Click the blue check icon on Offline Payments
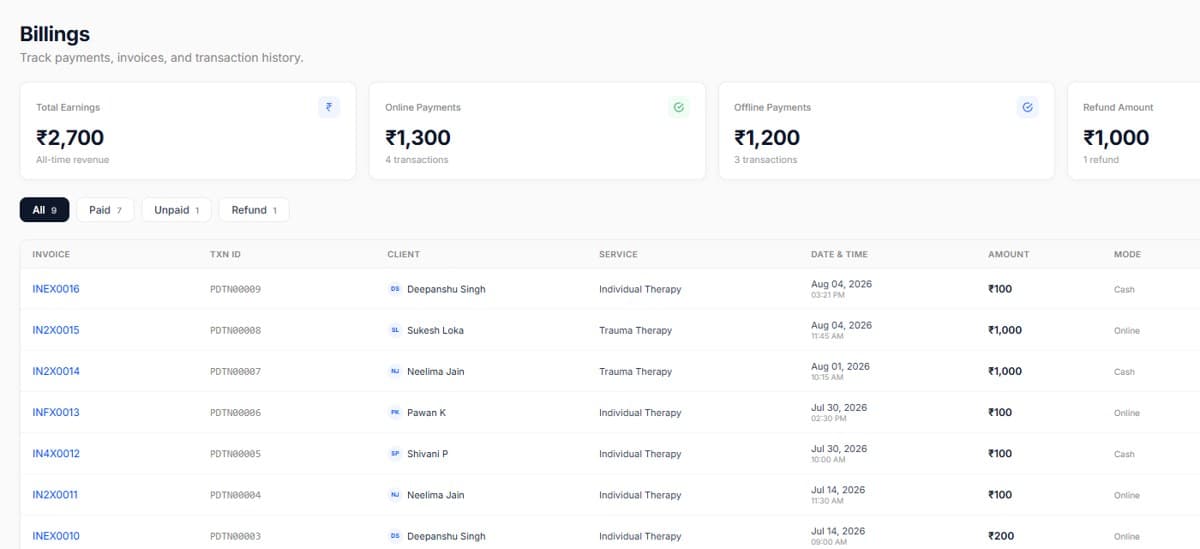Image resolution: width=1200 pixels, height=549 pixels. pos(1027,107)
